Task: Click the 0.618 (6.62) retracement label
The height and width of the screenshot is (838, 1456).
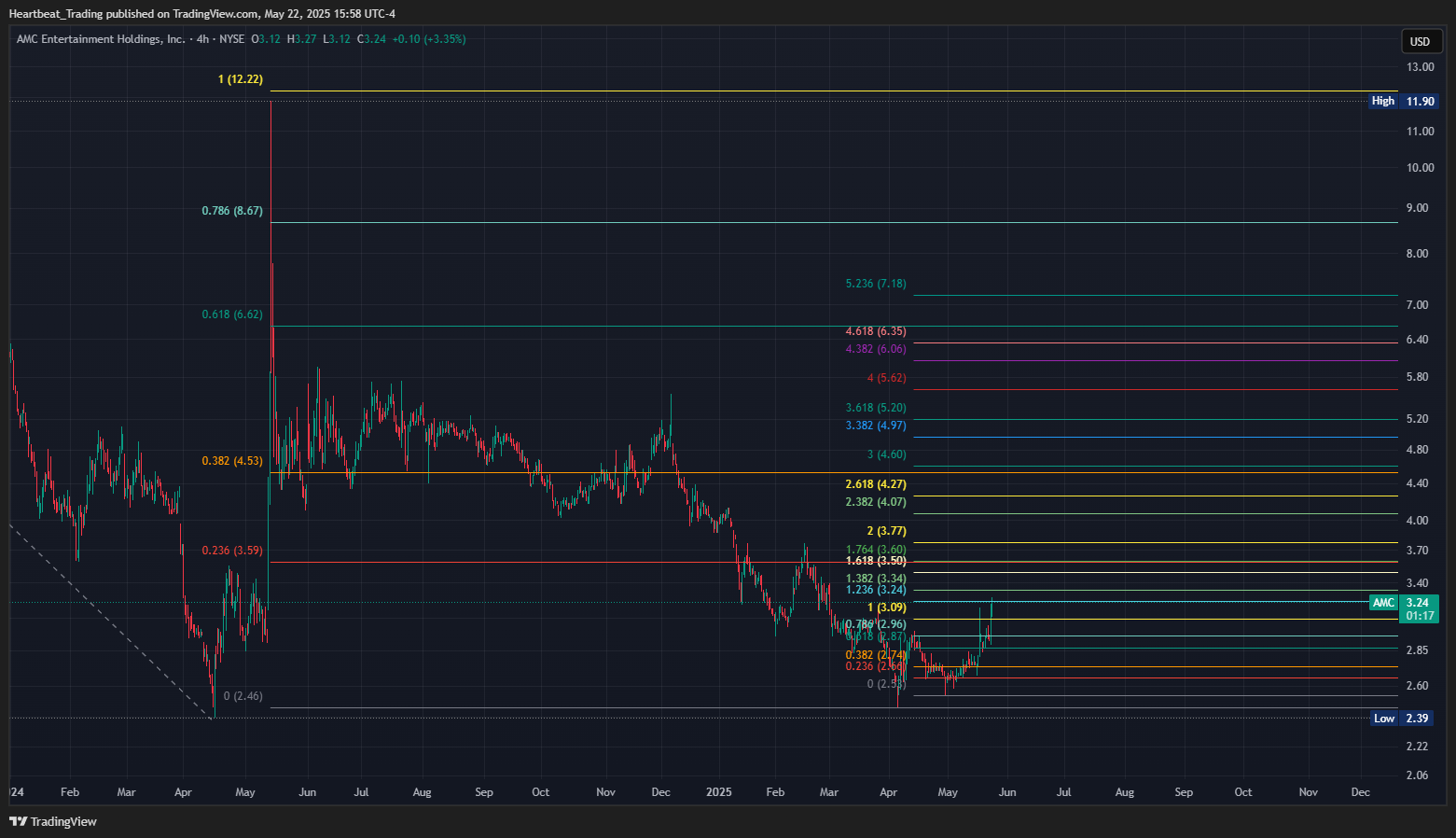Action: [x=232, y=314]
